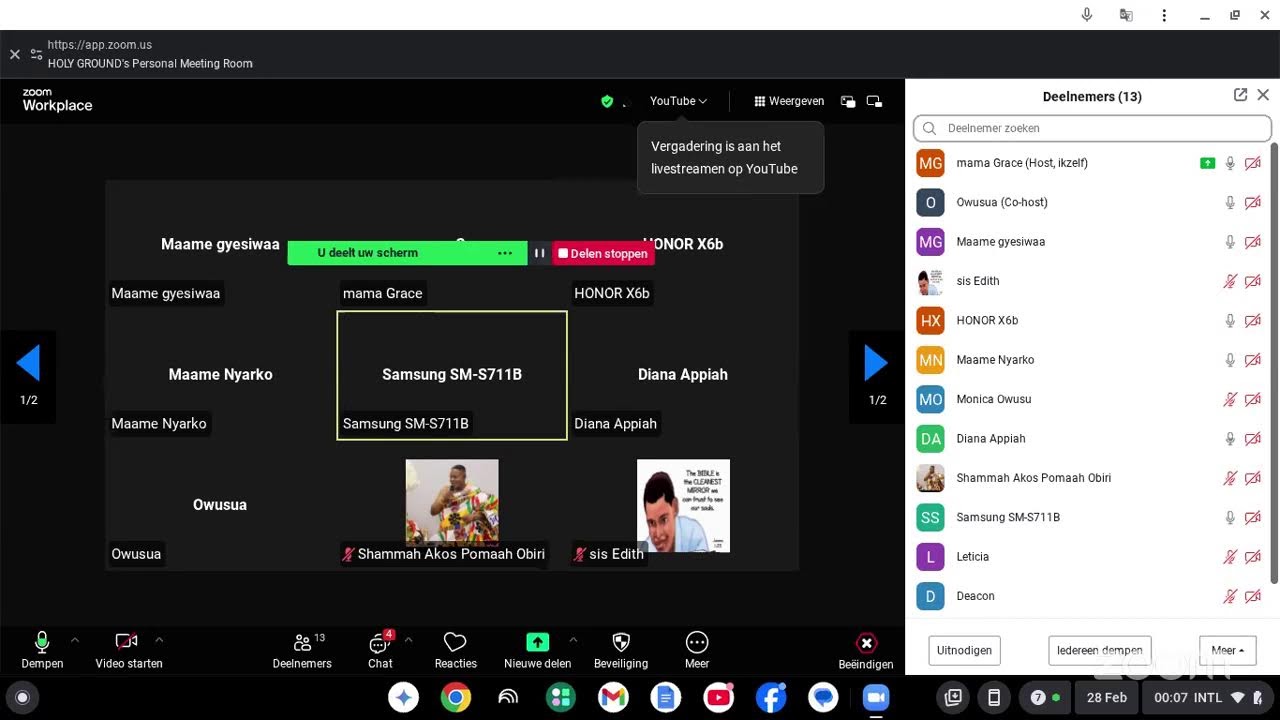Open share options three-dot menu
This screenshot has height=720, width=1280.
coord(505,253)
